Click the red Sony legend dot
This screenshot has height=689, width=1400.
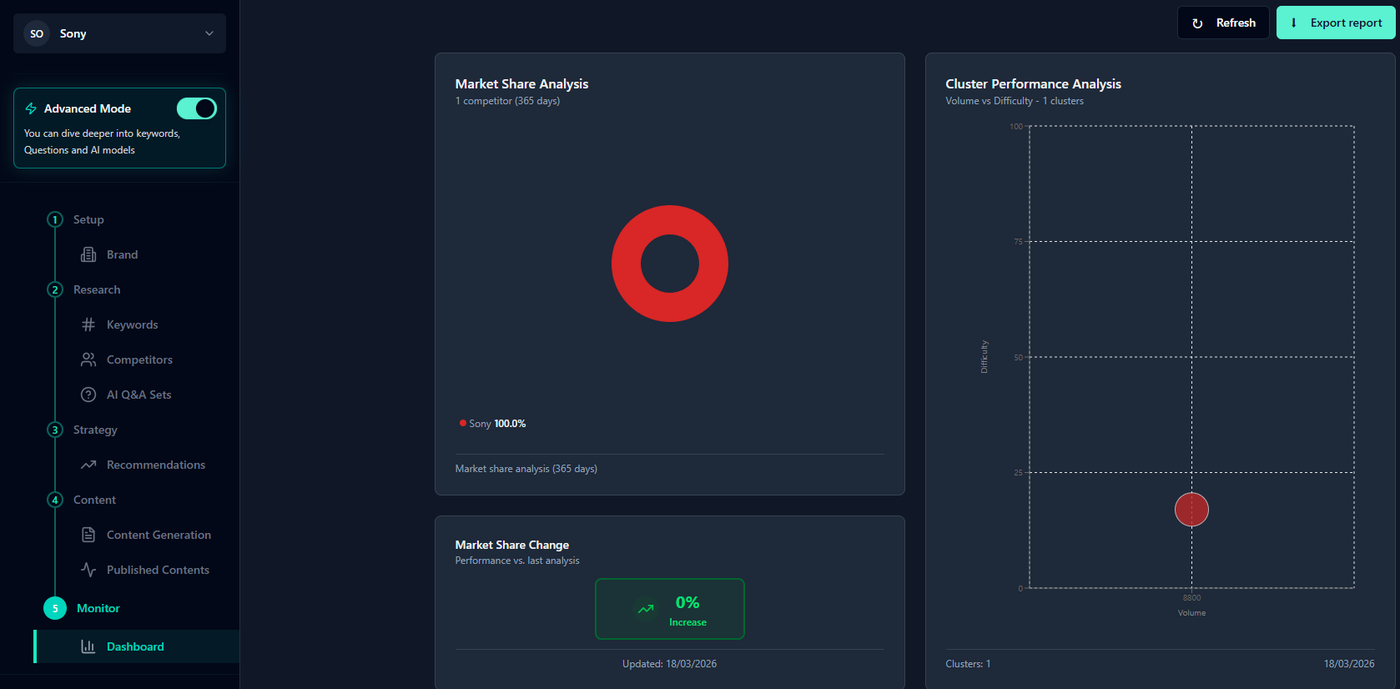(x=463, y=423)
